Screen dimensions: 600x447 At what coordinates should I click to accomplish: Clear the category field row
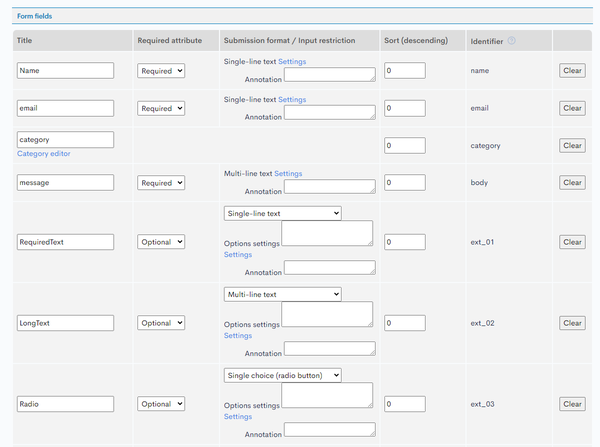point(572,145)
